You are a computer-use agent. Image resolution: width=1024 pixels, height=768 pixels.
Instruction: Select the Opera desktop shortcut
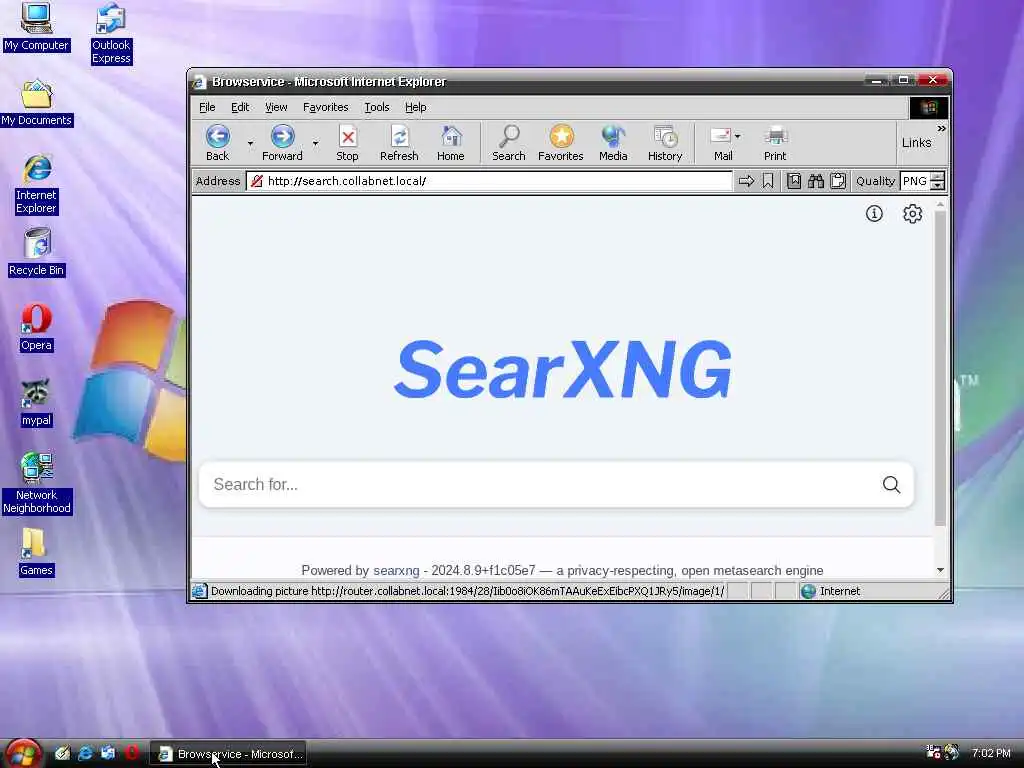click(x=36, y=328)
